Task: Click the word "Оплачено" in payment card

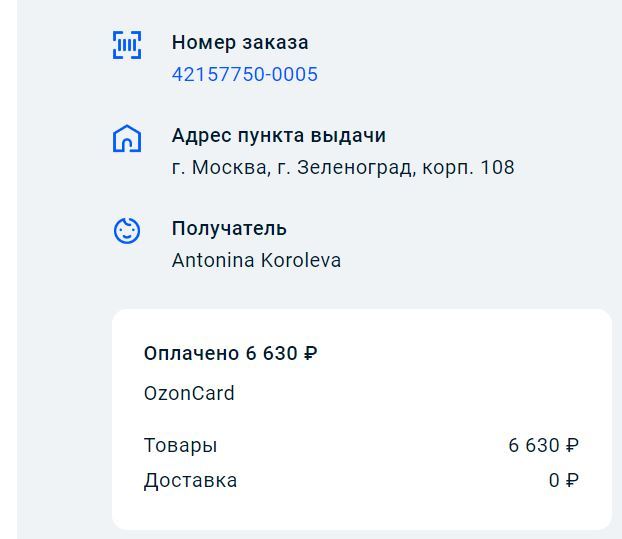Action: 190,354
